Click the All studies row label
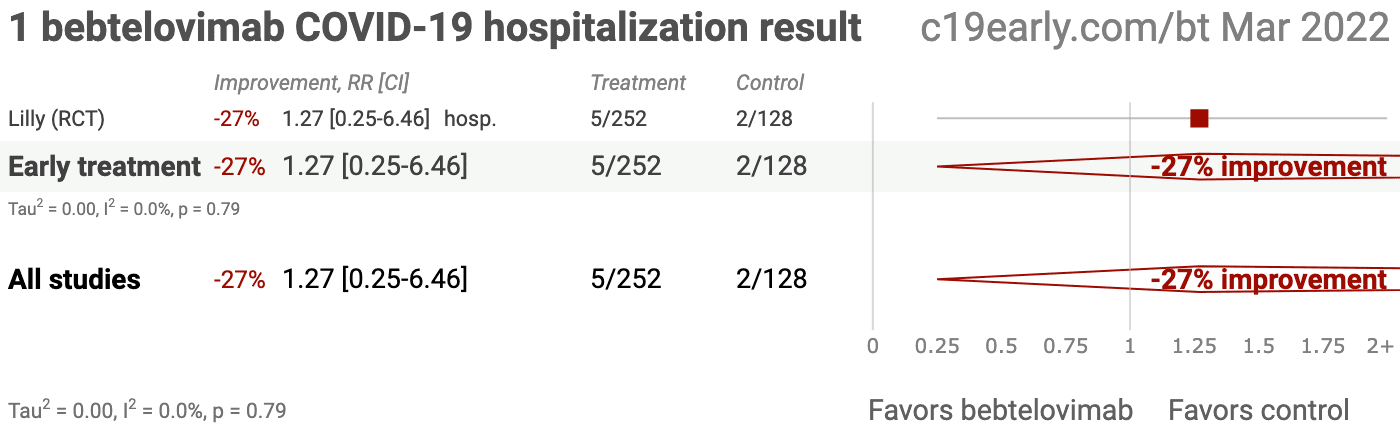Screen dimensions: 1400x429 click(x=74, y=279)
